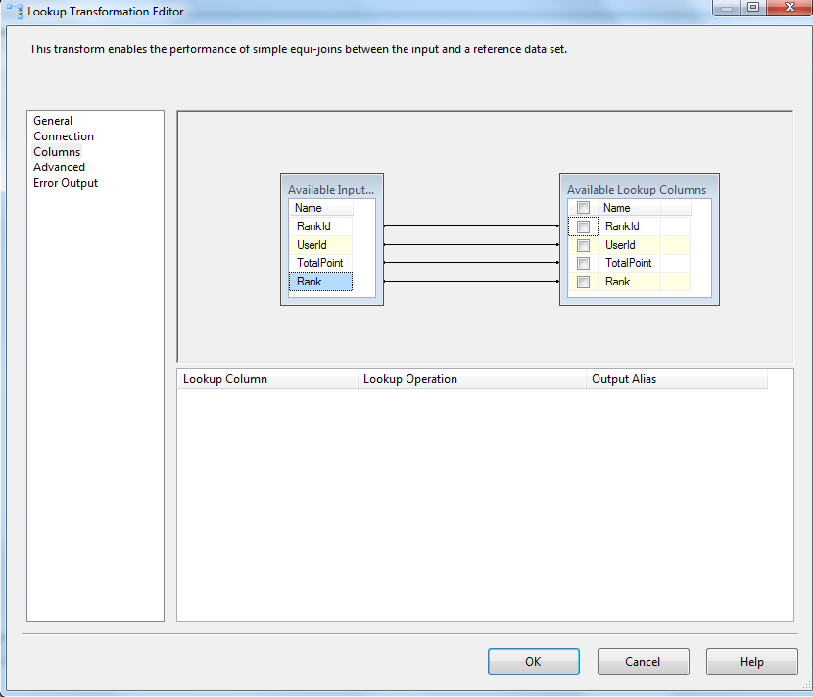The height and width of the screenshot is (697, 813).
Task: Click the Lookup Transformation Editor title icon
Action: [x=15, y=11]
